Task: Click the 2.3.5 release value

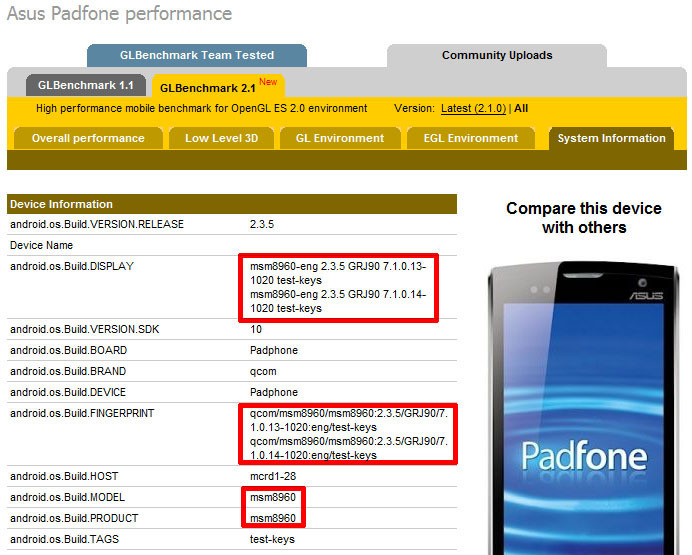Action: click(262, 224)
